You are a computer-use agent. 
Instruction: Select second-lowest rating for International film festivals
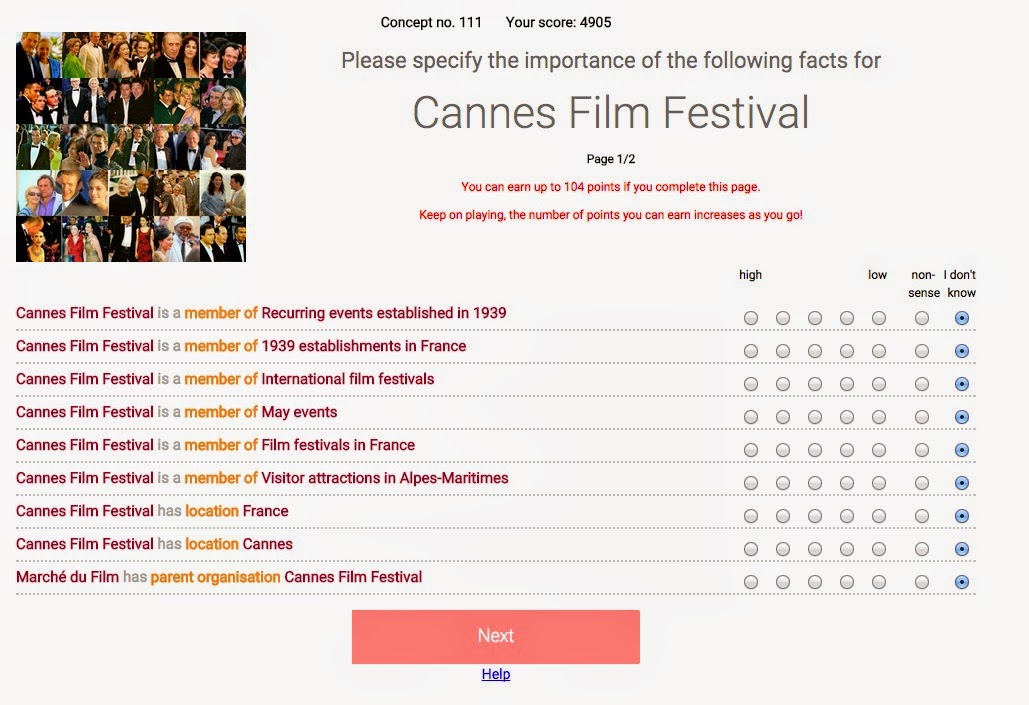[847, 384]
